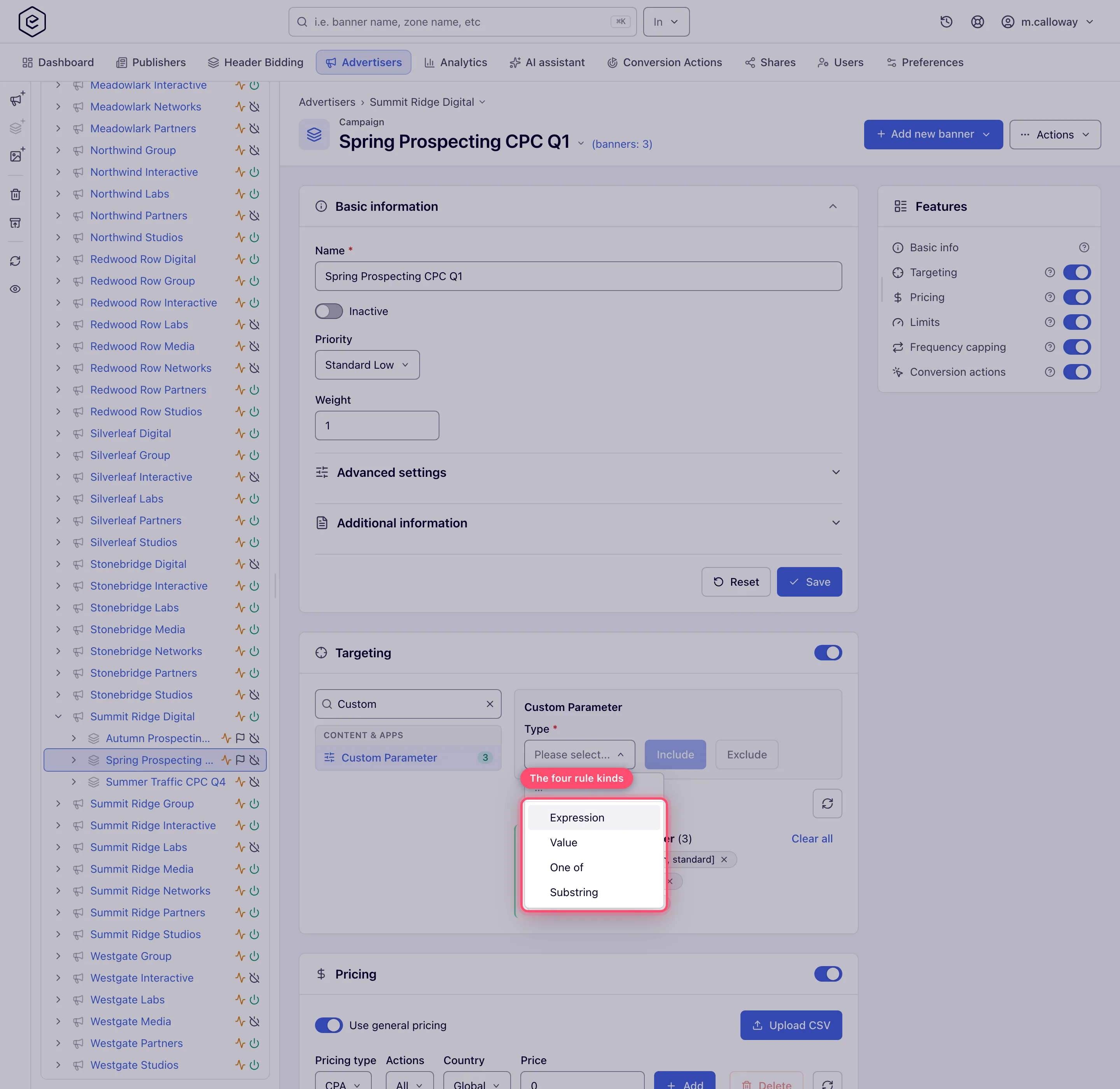Open the Type Please select dropdown

(x=579, y=755)
